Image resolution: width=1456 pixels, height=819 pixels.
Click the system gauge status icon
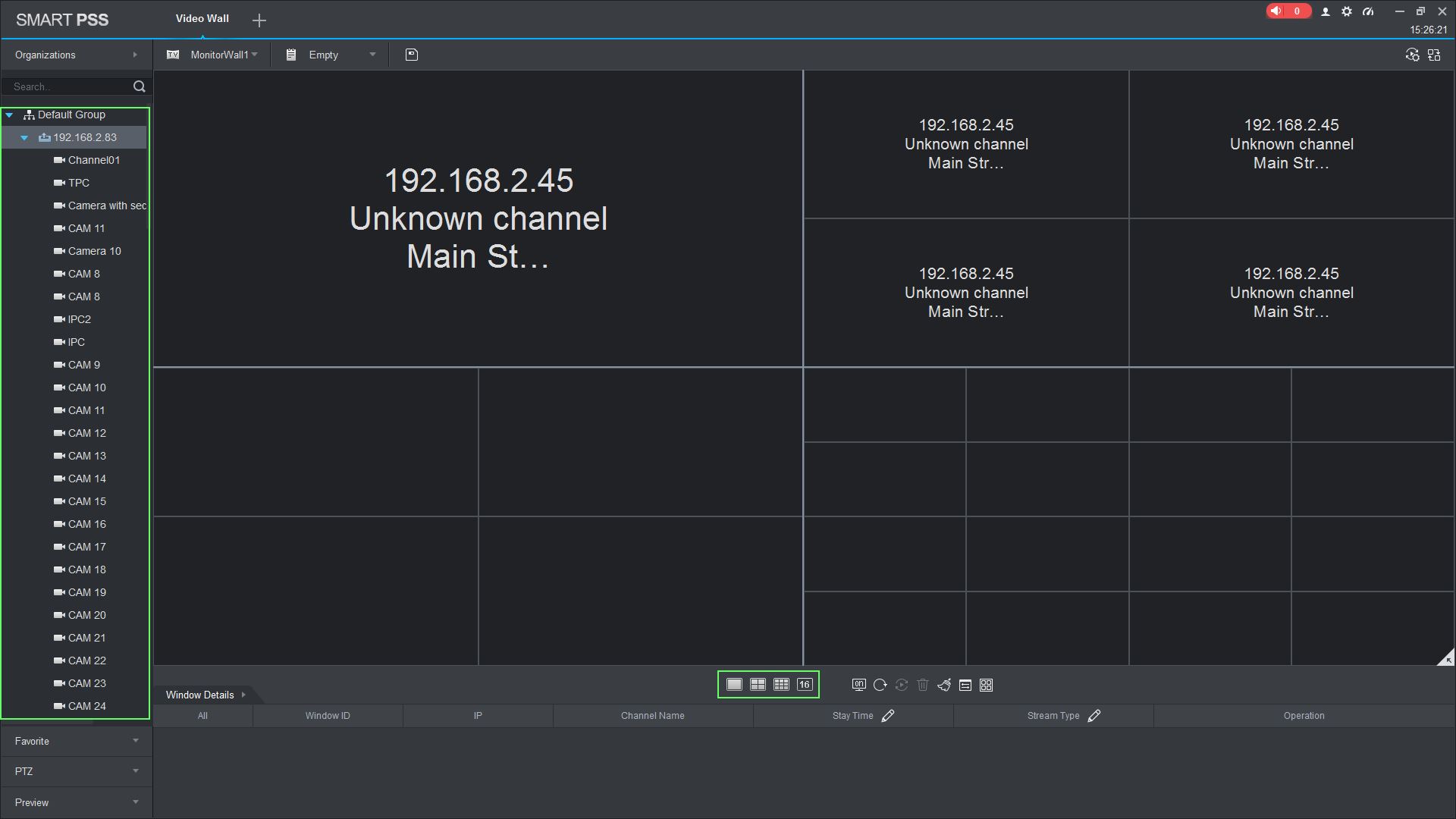[x=1368, y=11]
